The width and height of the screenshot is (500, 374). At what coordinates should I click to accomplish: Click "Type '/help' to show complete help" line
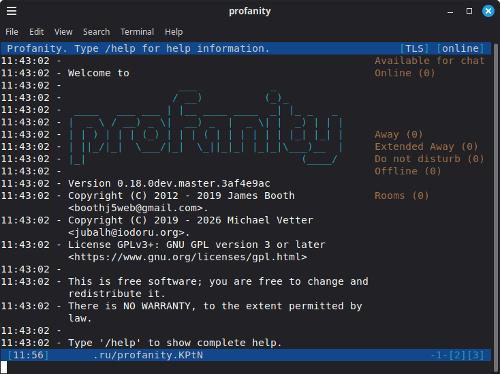click(x=175, y=343)
